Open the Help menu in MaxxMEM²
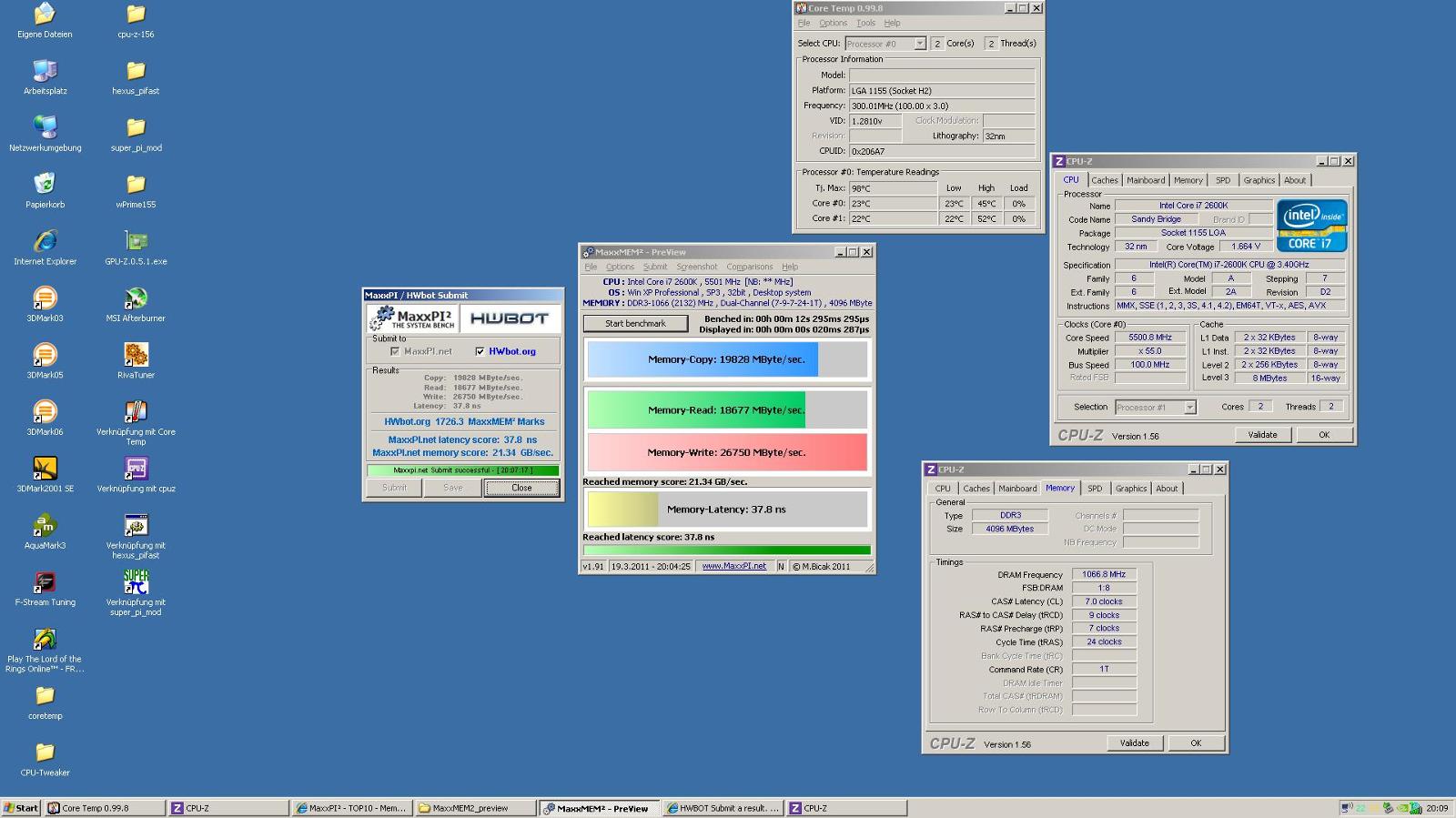This screenshot has height=818, width=1456. [x=789, y=268]
